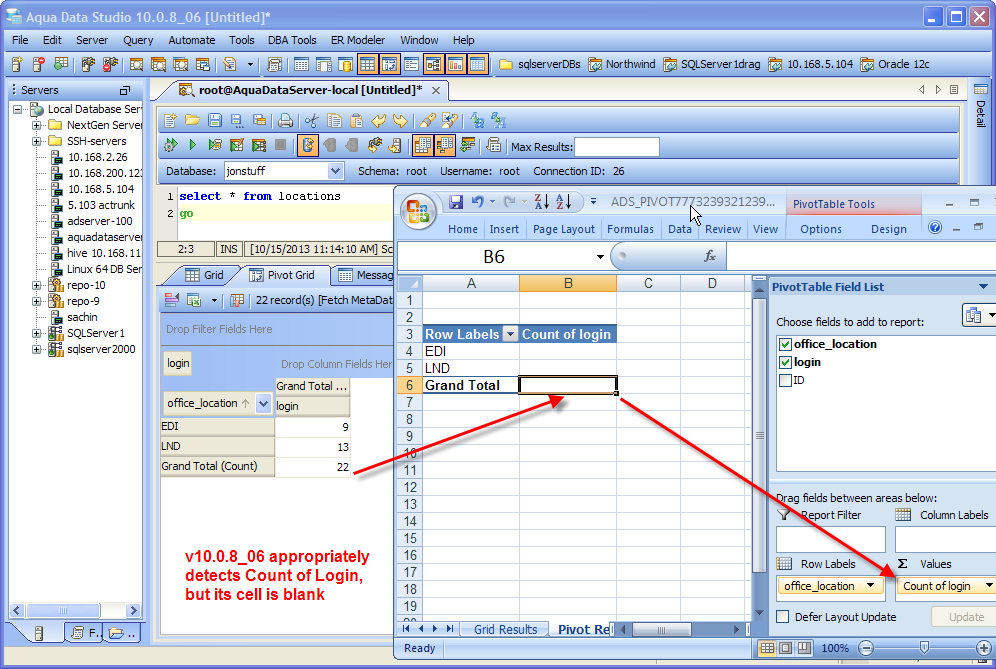The image size is (996, 669).
Task: Open DBA Tools menu
Action: pos(292,40)
